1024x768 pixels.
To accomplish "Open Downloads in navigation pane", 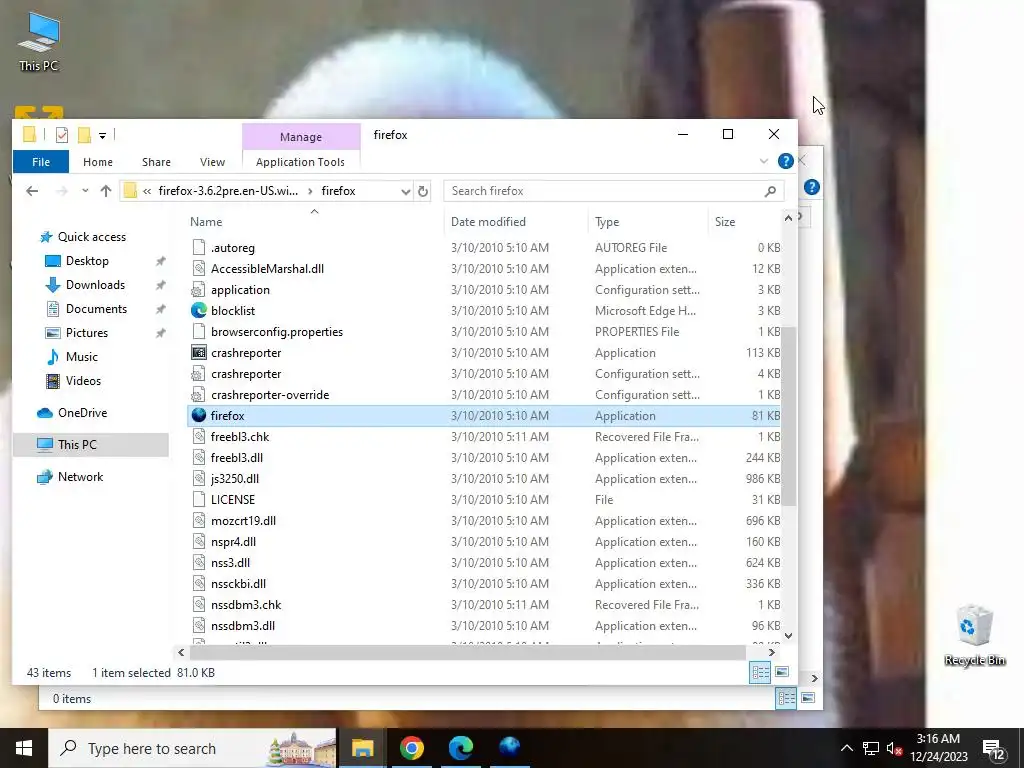I will tap(95, 285).
